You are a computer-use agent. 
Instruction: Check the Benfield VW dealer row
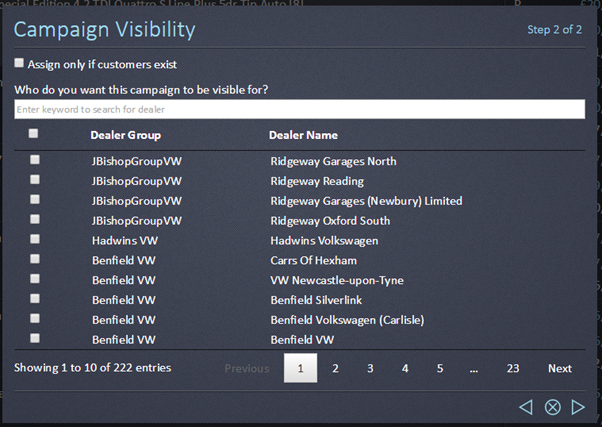35,338
